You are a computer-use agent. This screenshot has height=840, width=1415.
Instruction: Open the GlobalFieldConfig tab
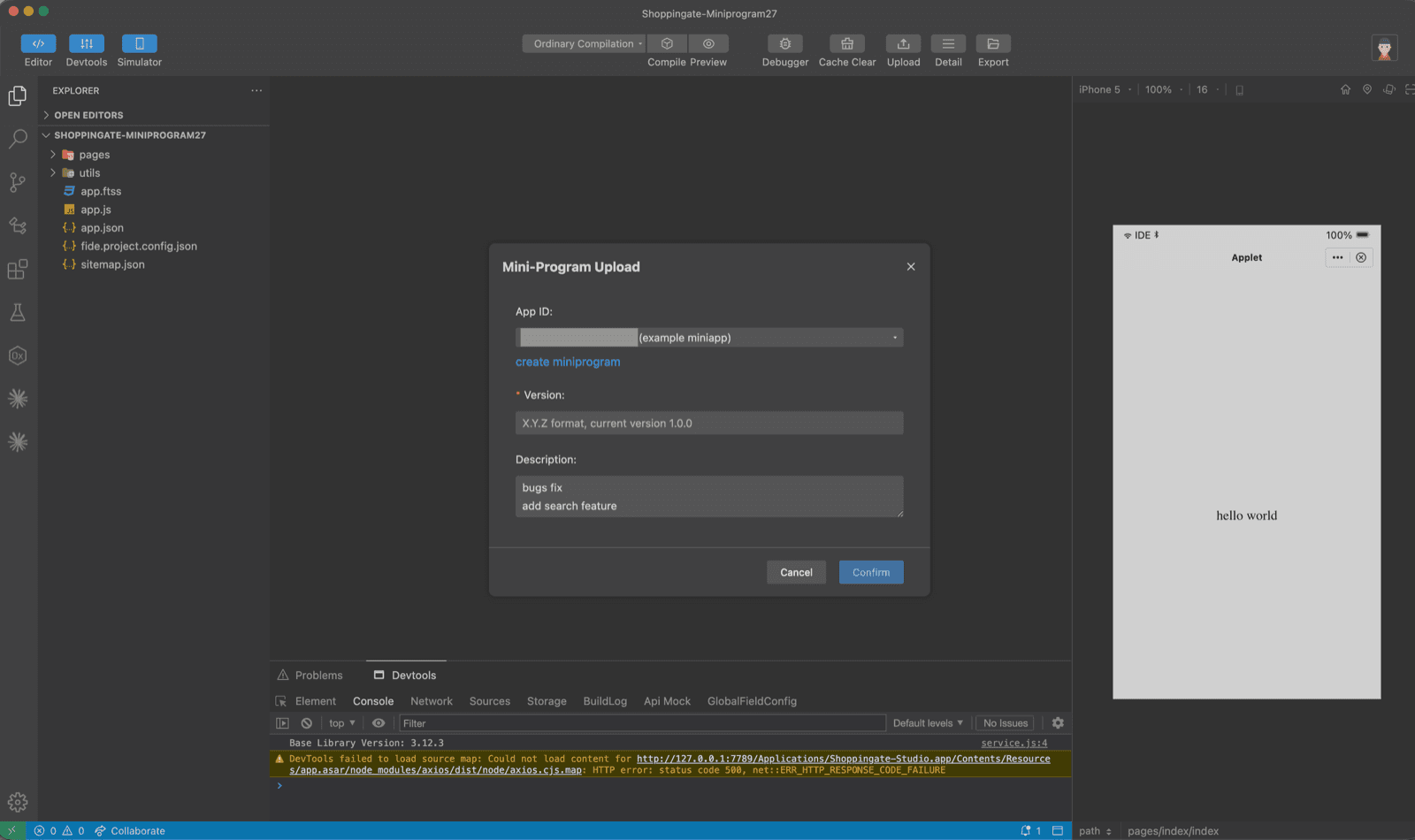[x=752, y=701]
